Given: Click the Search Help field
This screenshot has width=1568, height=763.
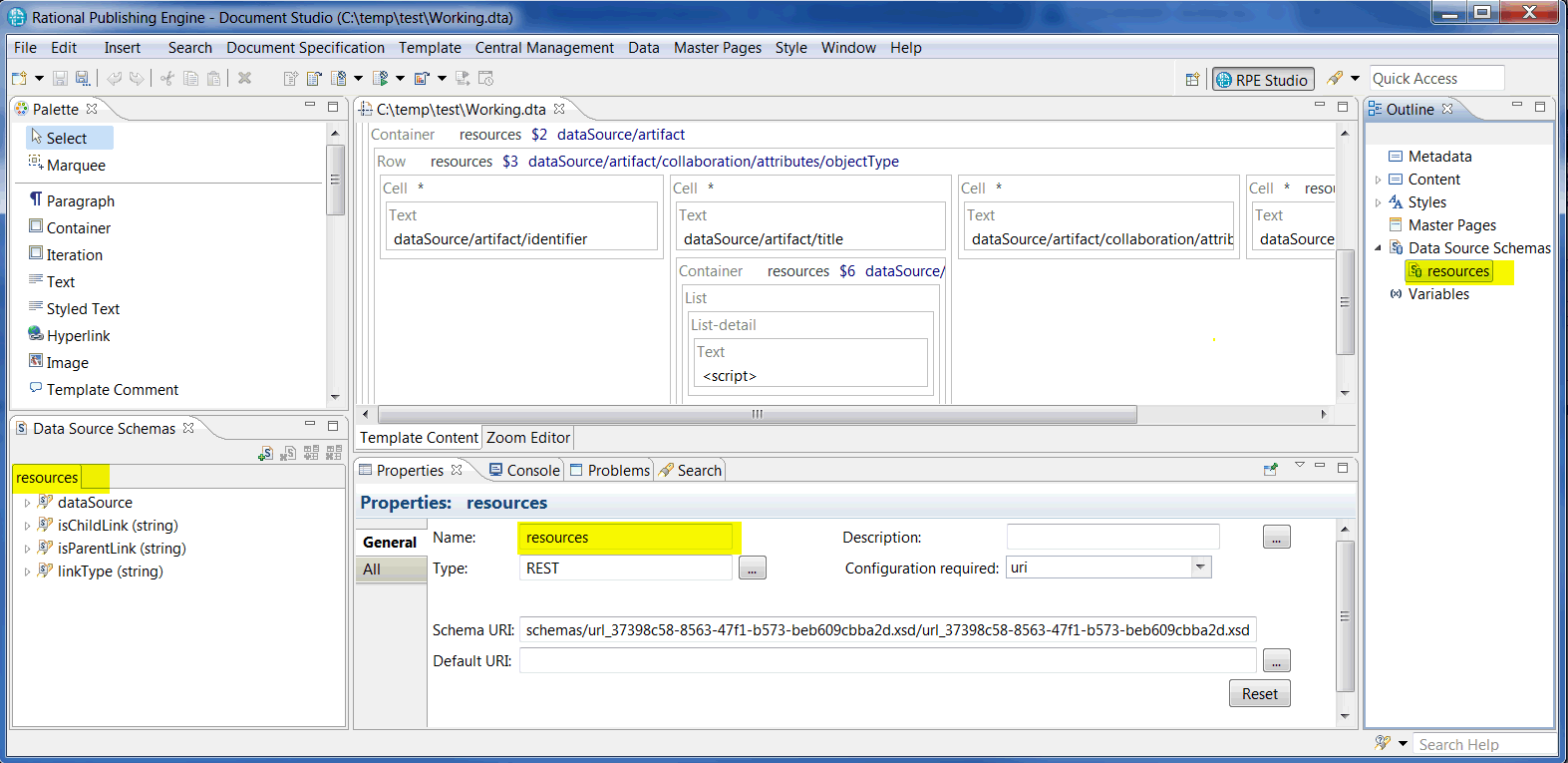Looking at the screenshot, I should pos(1483,744).
